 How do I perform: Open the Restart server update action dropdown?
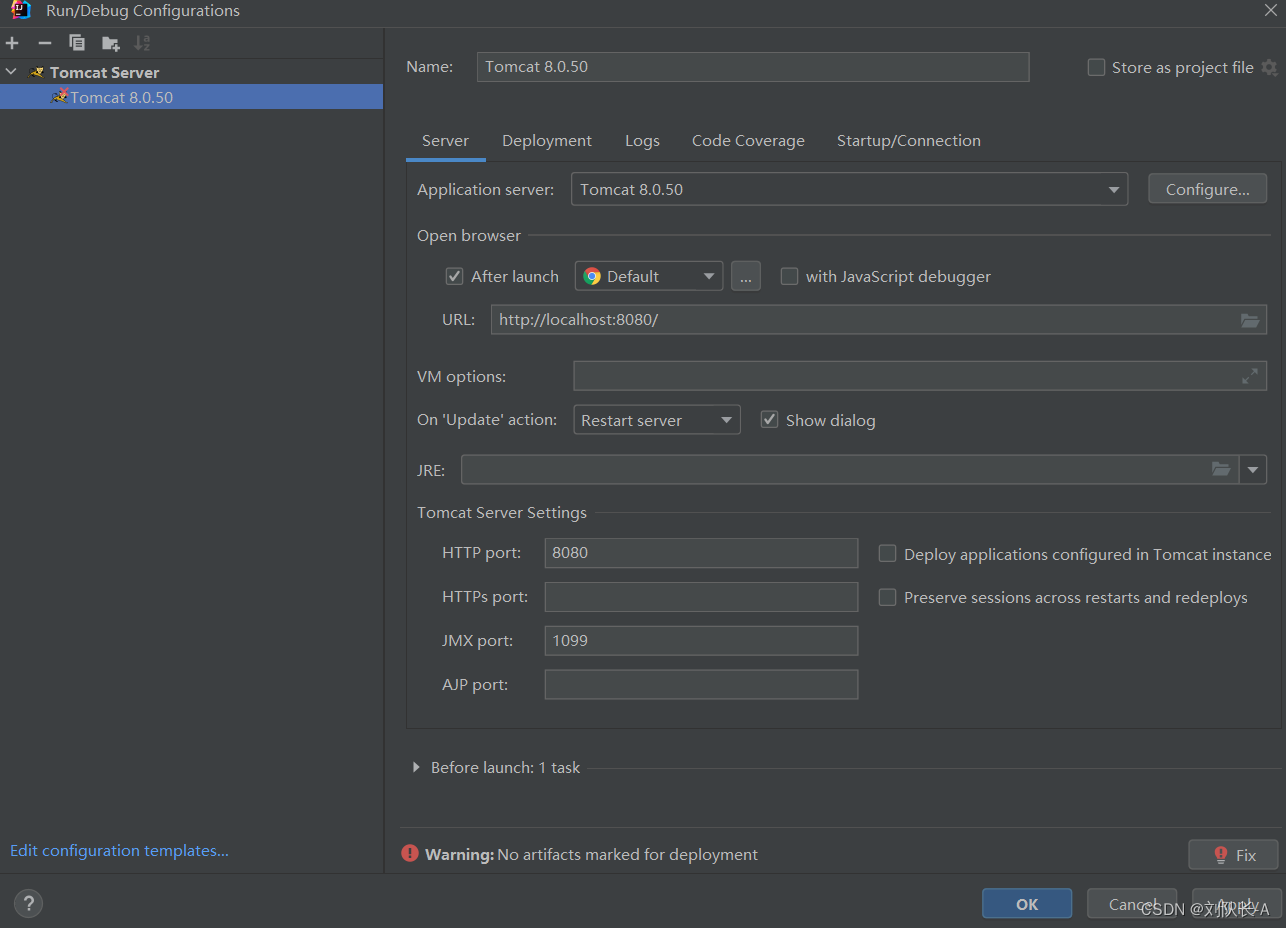coord(657,420)
